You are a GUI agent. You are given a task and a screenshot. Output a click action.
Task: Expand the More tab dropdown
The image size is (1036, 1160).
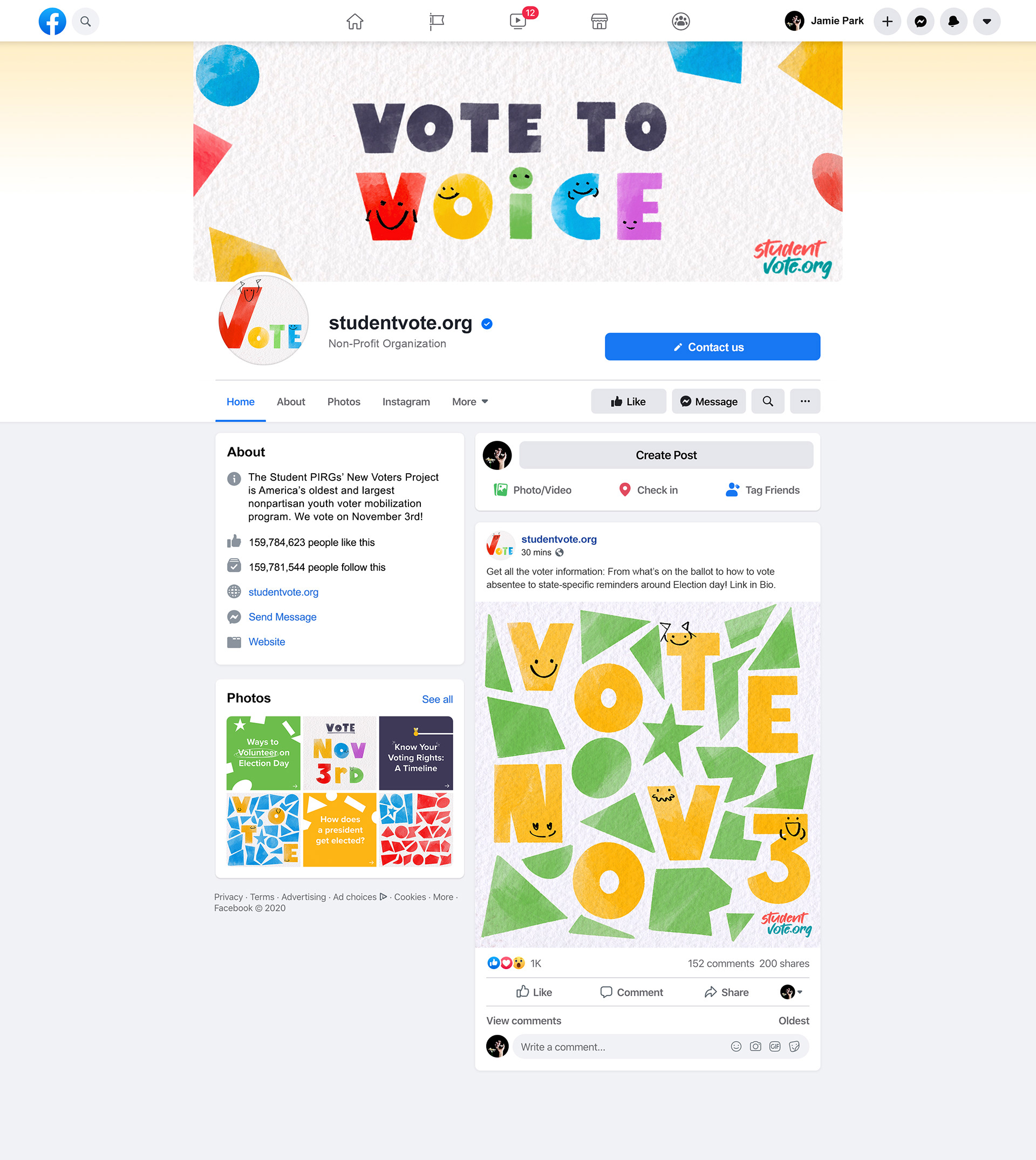(469, 401)
